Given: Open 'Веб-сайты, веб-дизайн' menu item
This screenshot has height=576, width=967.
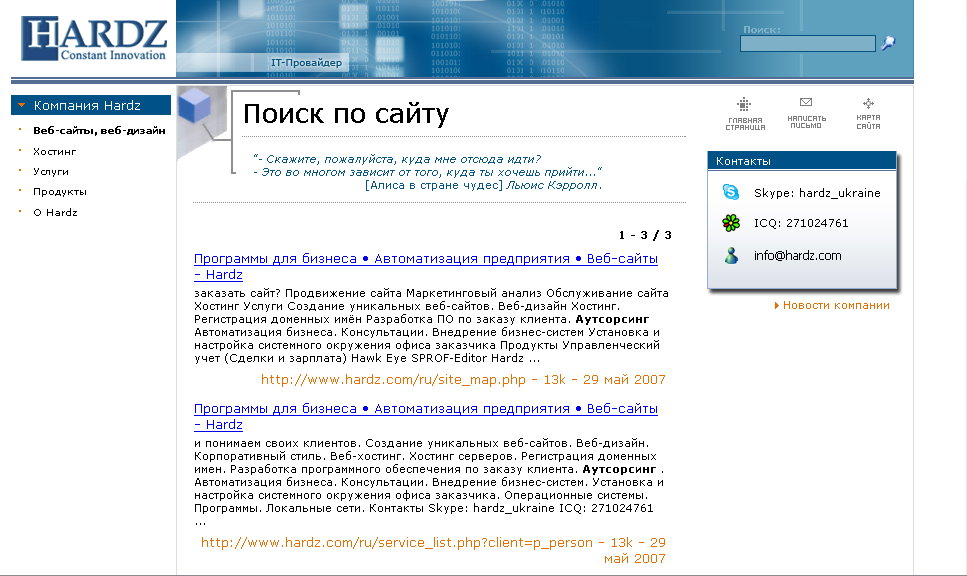Looking at the screenshot, I should 99,130.
